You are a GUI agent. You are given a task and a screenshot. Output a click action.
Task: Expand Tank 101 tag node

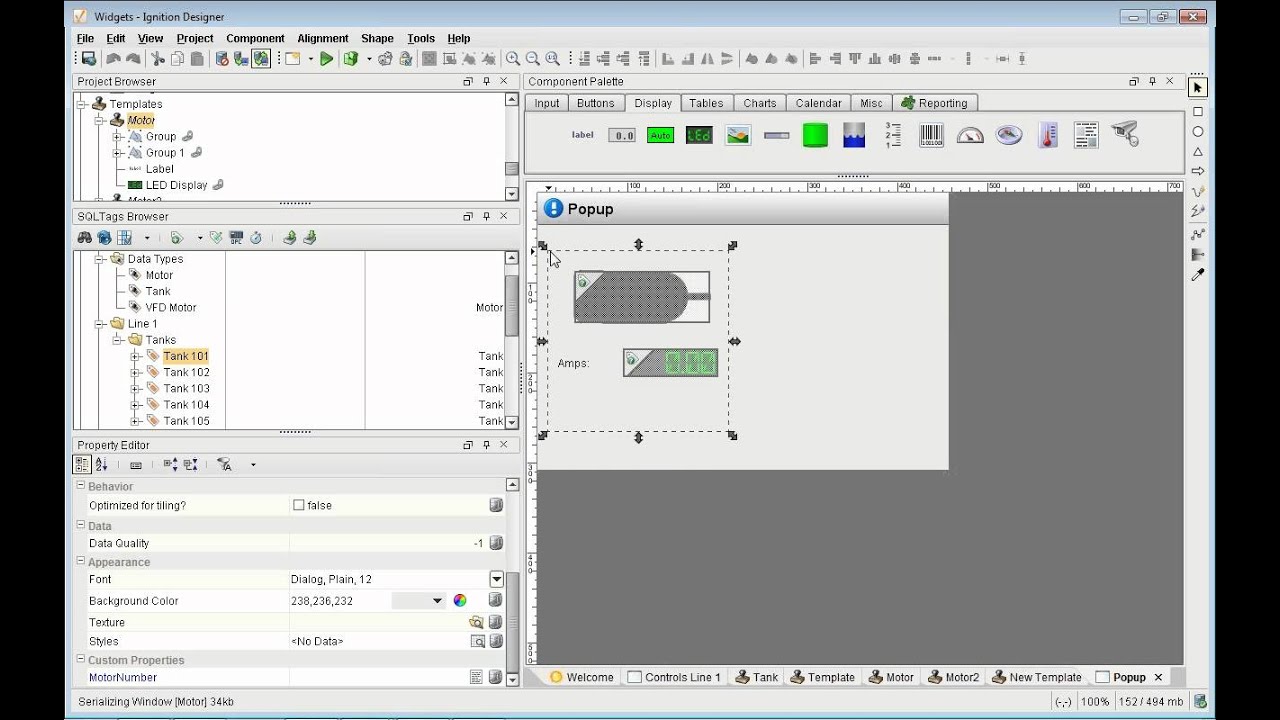click(135, 356)
